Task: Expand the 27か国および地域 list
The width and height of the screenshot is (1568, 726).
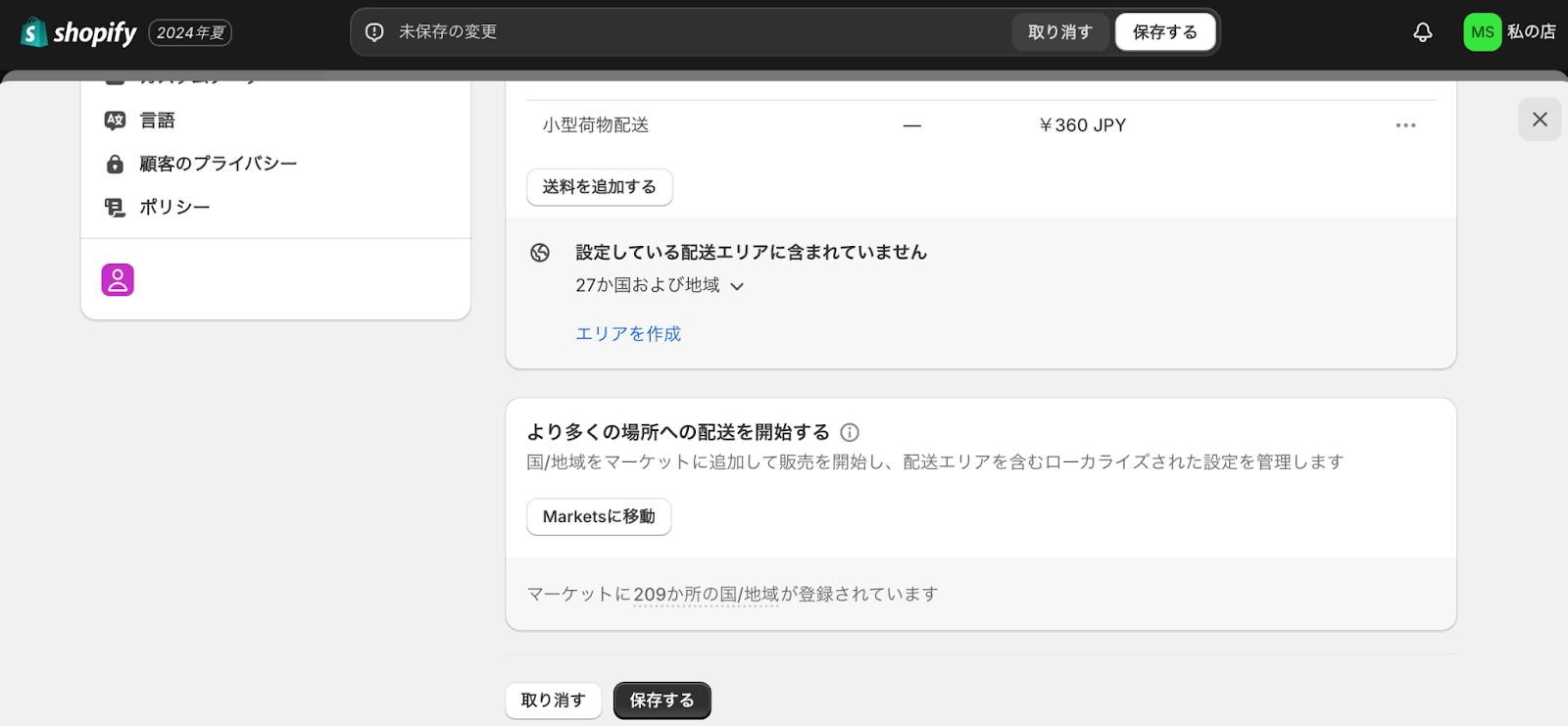Action: [660, 285]
